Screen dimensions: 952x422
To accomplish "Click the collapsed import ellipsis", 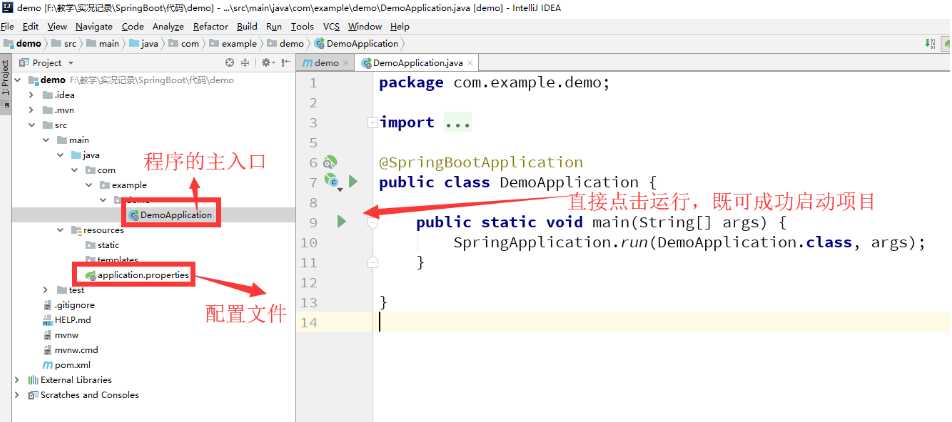I will 458,123.
